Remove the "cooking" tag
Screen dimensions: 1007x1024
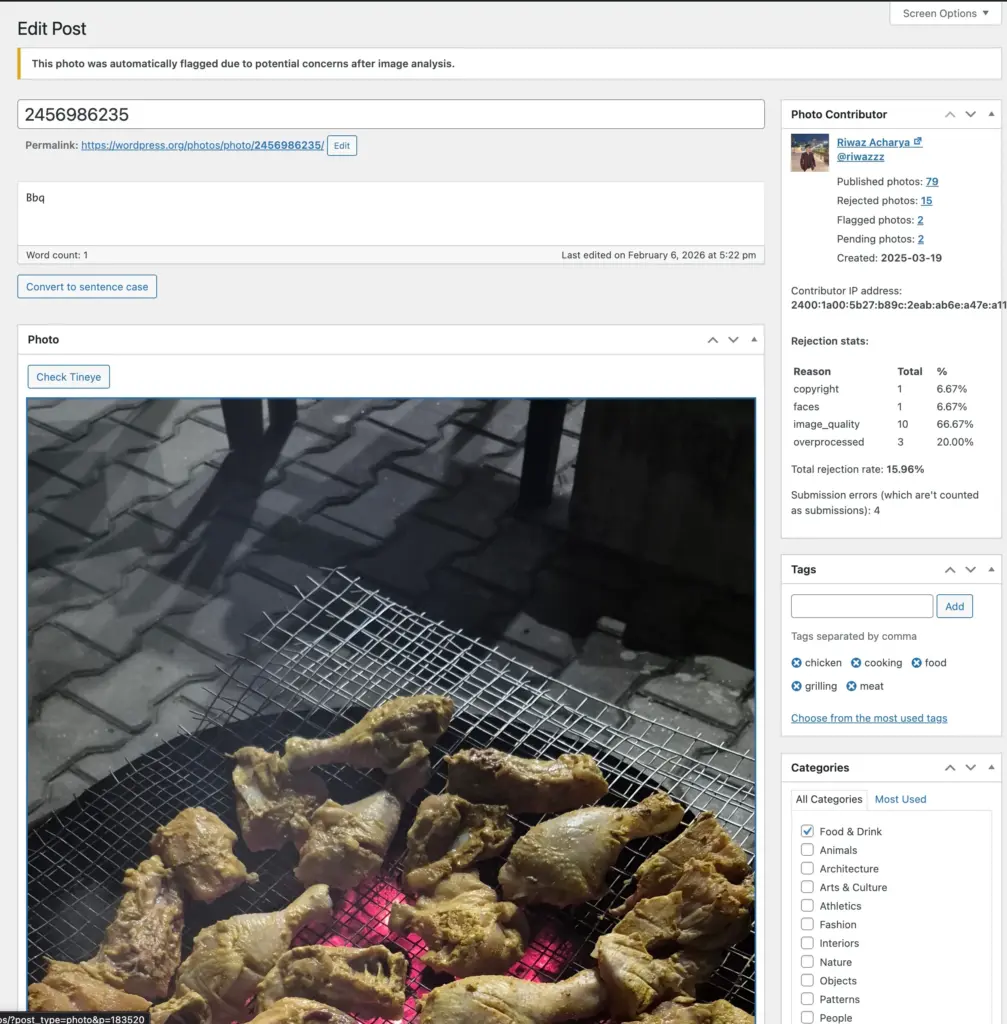point(856,662)
